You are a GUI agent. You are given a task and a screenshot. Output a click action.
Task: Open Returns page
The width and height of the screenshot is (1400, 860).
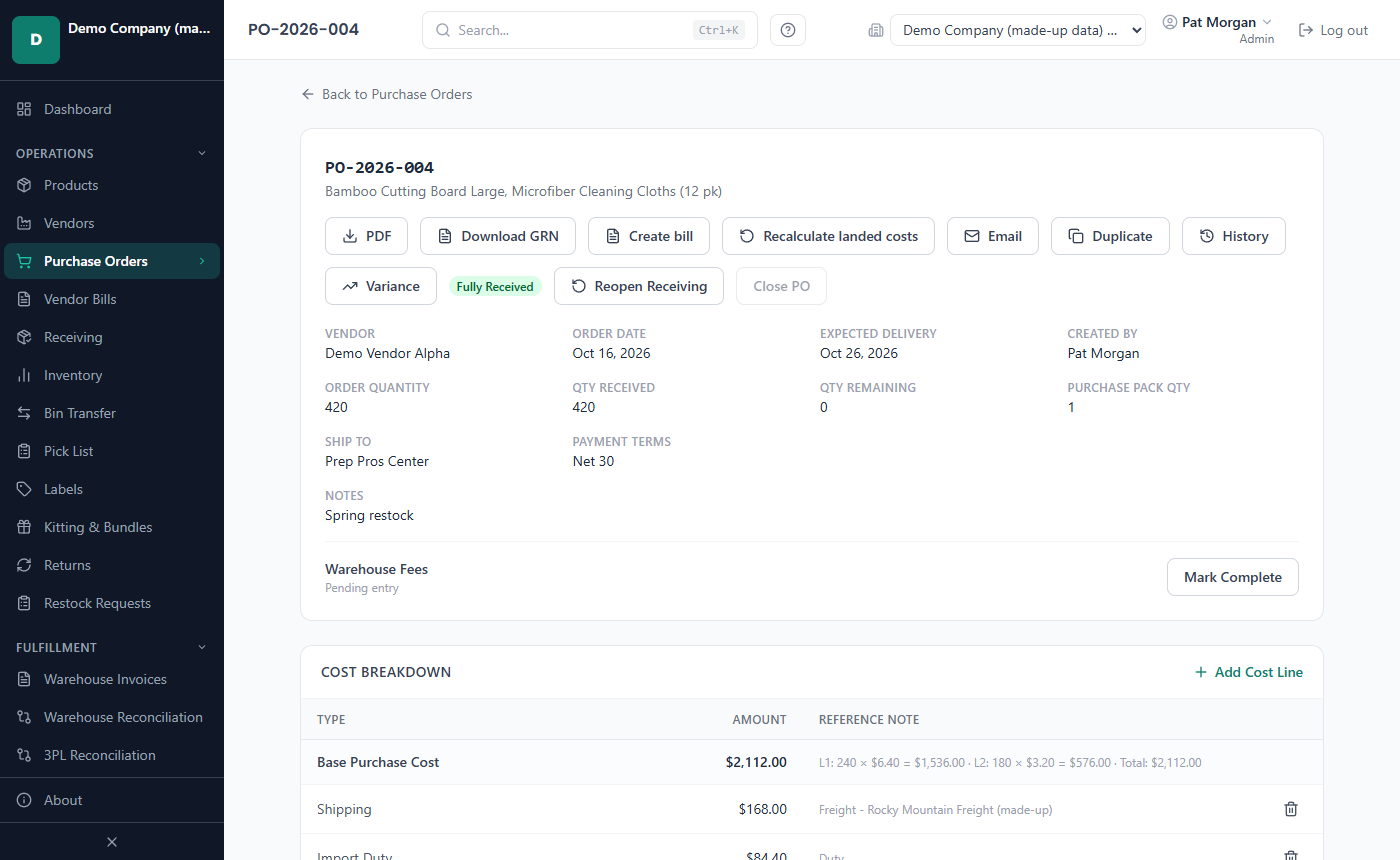click(112, 565)
